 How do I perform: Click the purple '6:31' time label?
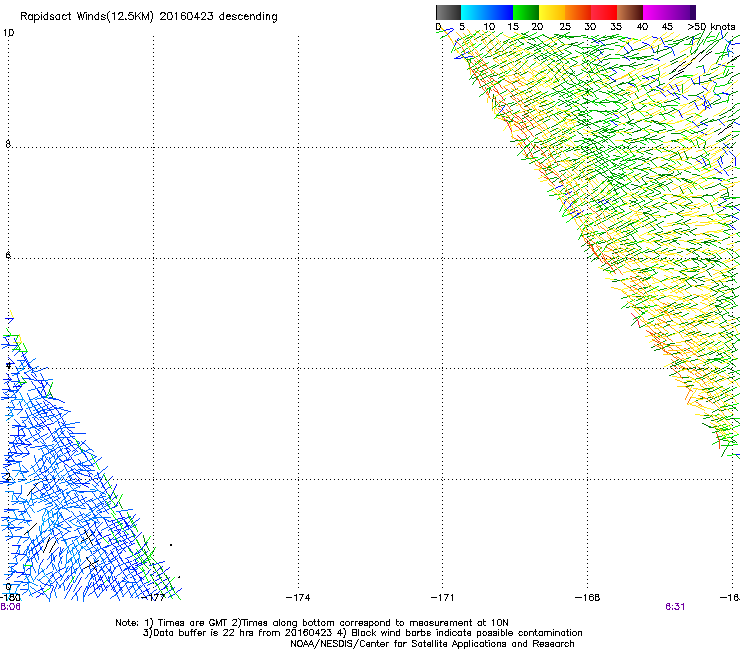click(675, 607)
